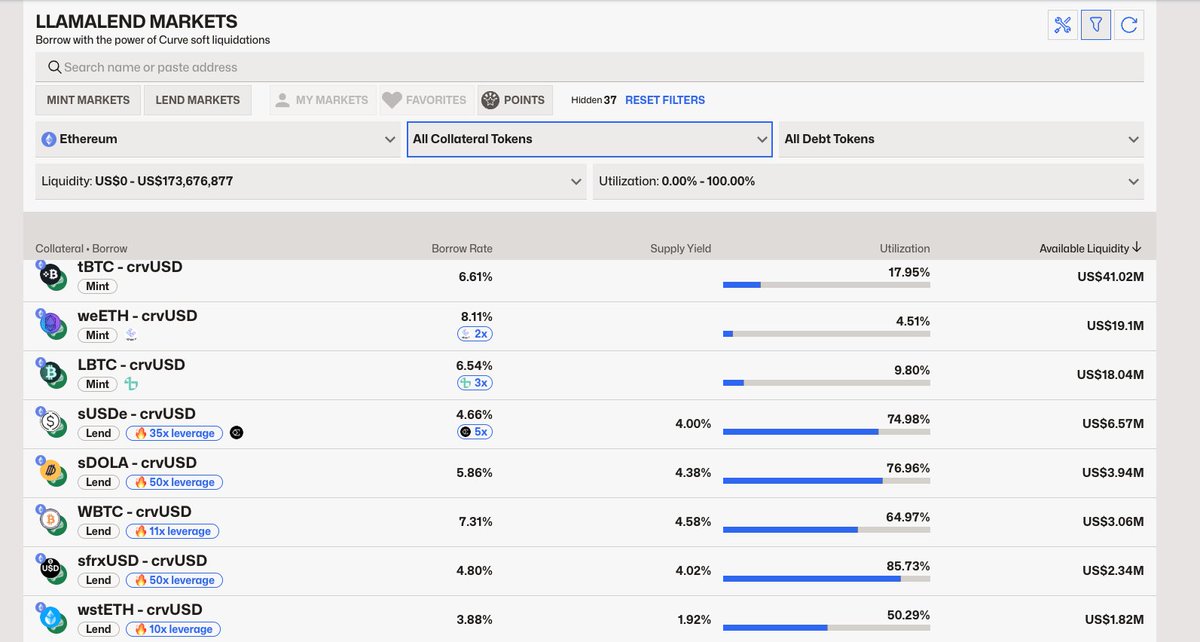Click the LBTC token icon
Image resolution: width=1200 pixels, height=642 pixels.
[x=51, y=374]
